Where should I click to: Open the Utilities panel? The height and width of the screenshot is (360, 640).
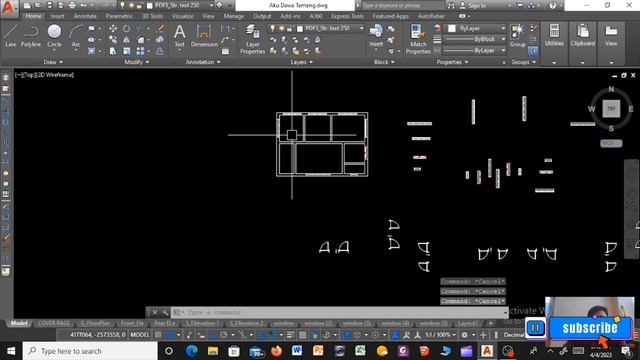coord(554,36)
